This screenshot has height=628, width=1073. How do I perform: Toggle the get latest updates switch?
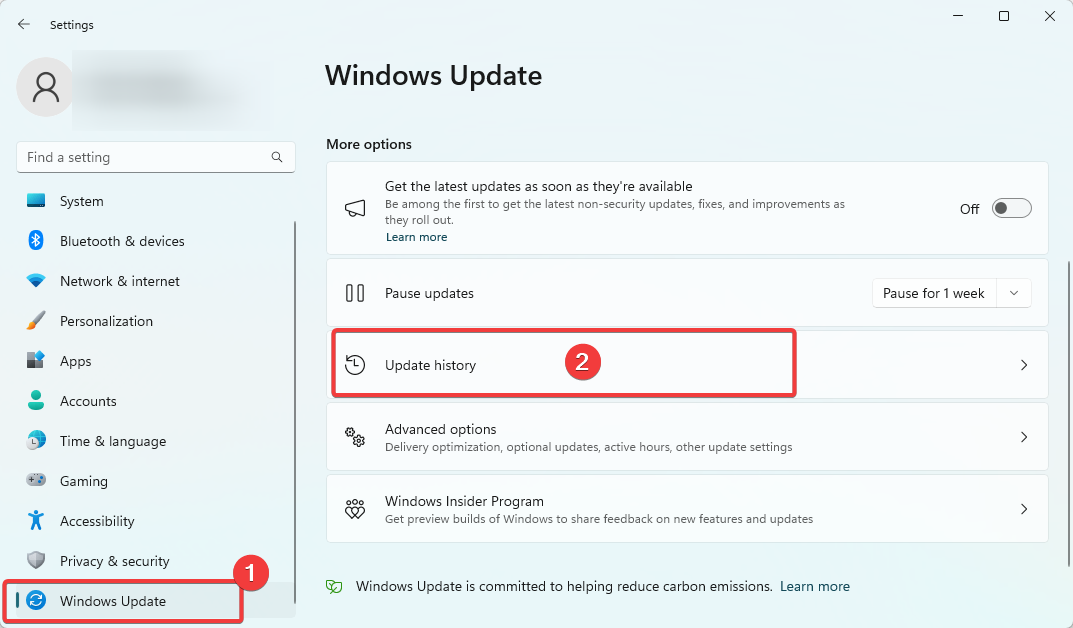click(1011, 208)
